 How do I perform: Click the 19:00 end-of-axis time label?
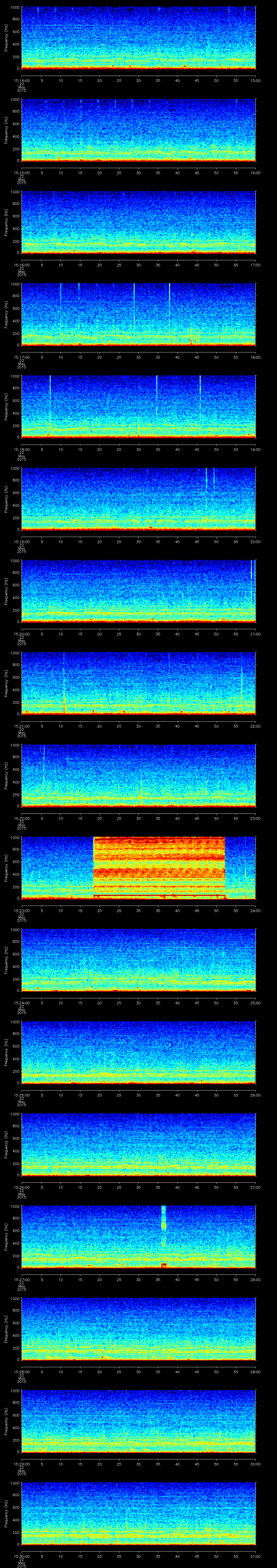pos(255,449)
